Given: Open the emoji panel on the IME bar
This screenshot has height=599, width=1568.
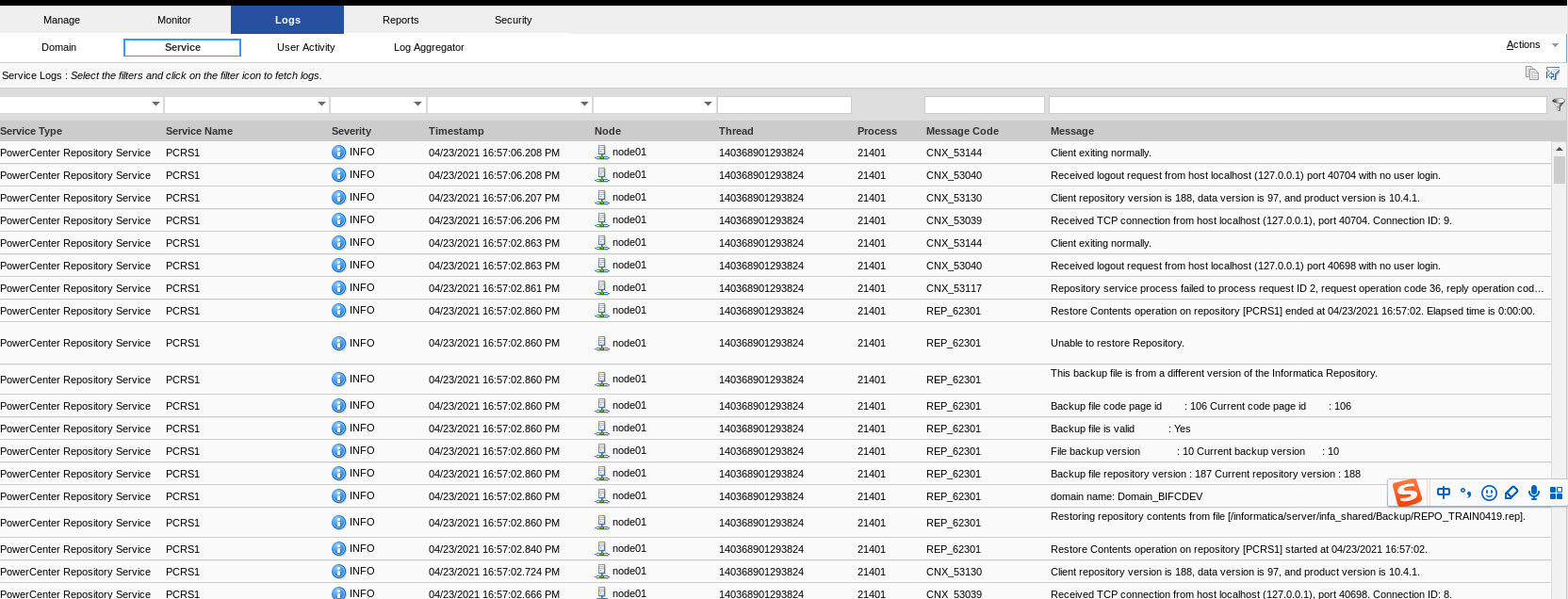Looking at the screenshot, I should (x=1490, y=493).
